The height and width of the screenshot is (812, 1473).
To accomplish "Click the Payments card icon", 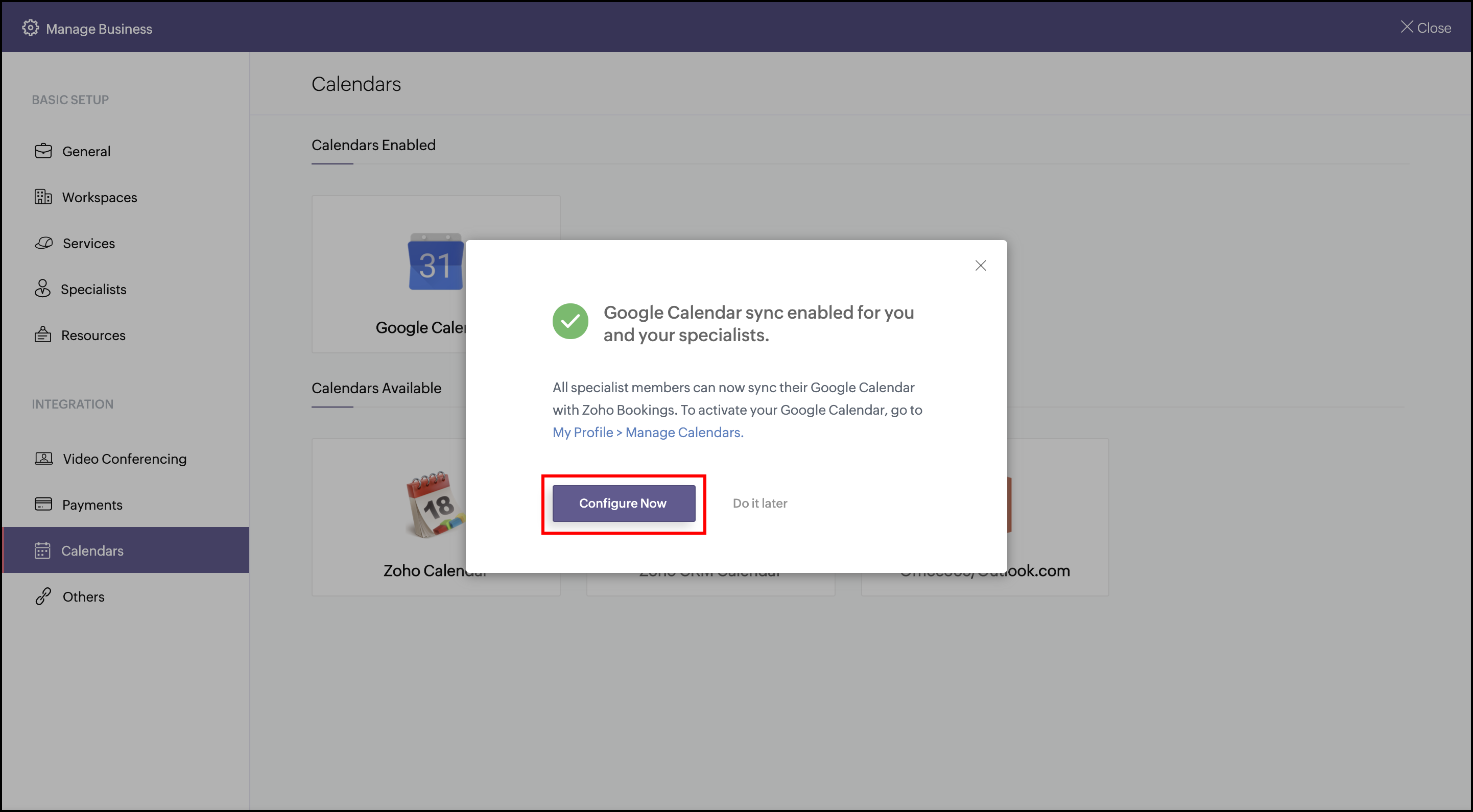I will point(43,505).
